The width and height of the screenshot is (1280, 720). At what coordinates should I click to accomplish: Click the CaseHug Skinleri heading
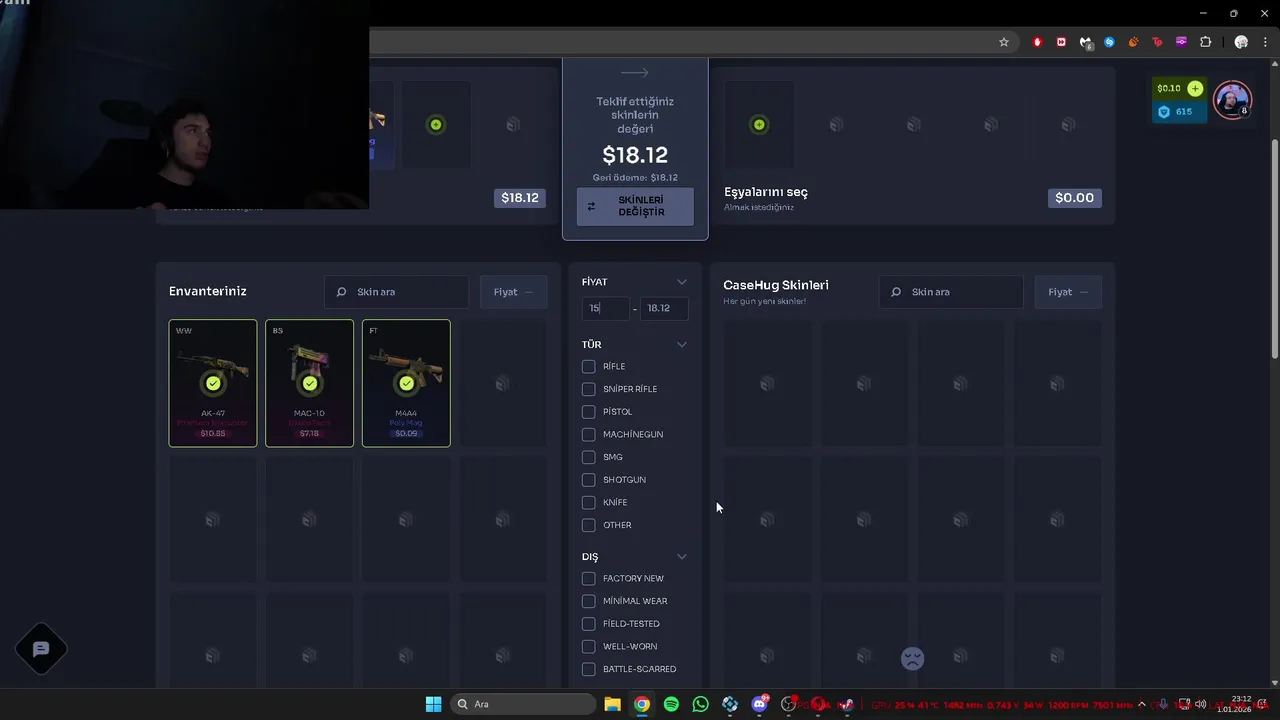(776, 285)
